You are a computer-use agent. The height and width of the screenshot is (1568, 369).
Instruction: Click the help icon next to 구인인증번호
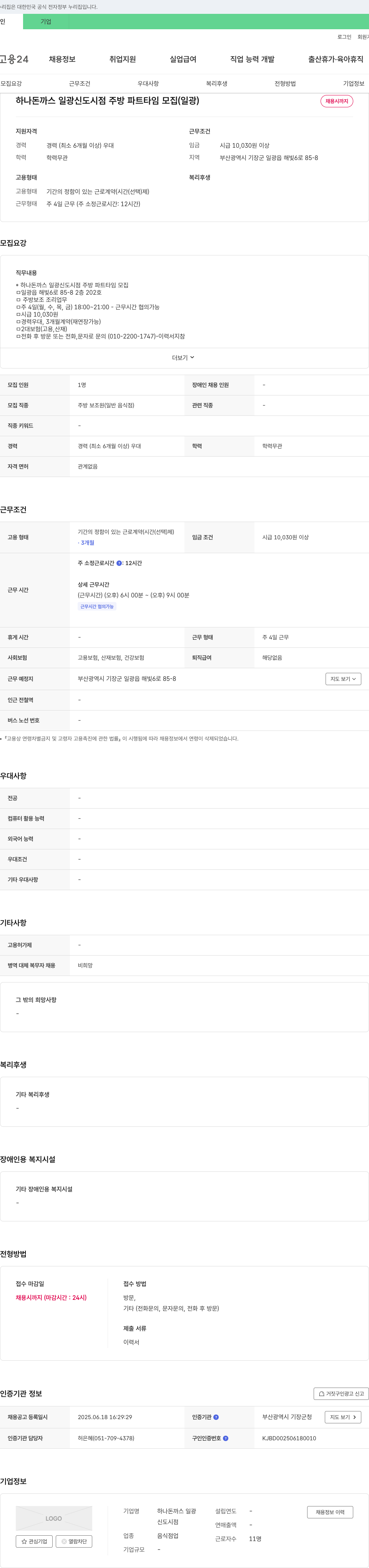[x=226, y=1438]
